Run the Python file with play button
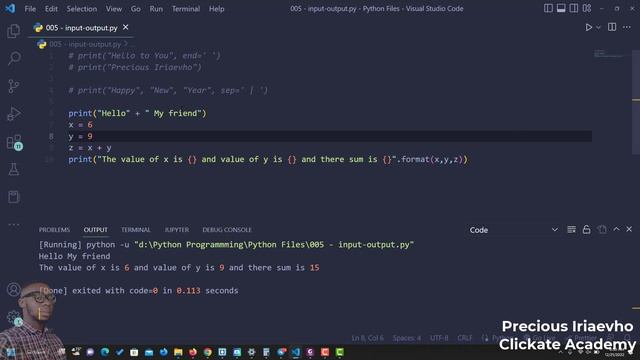 (x=589, y=27)
